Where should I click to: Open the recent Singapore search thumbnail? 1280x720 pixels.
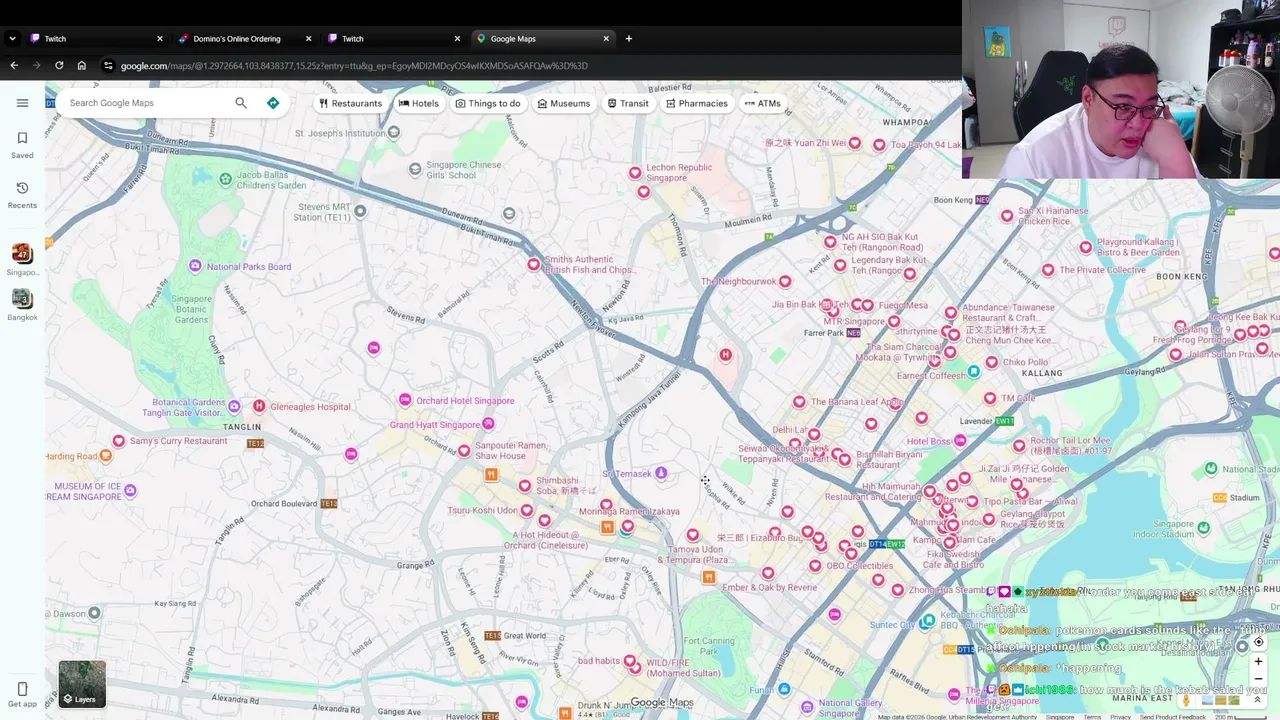click(x=22, y=254)
